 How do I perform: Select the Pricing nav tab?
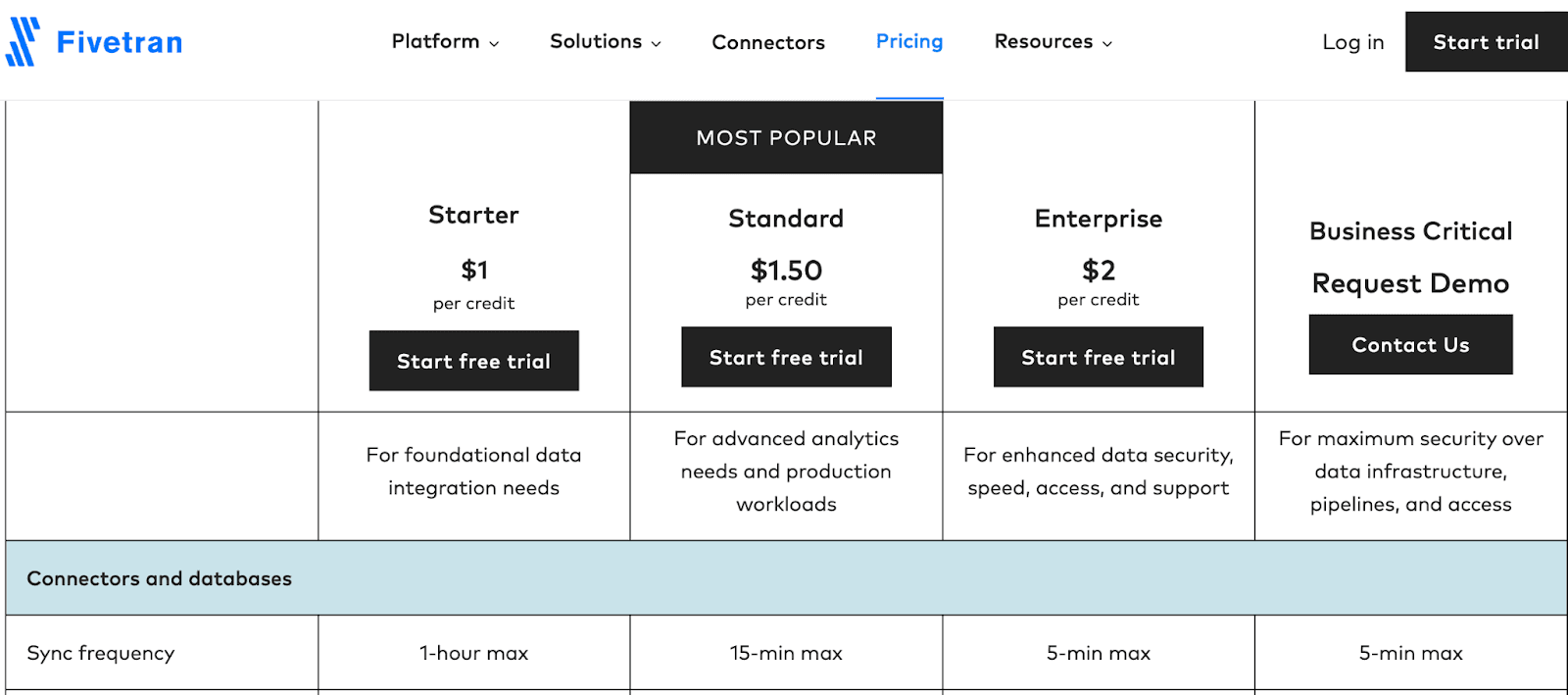(909, 42)
